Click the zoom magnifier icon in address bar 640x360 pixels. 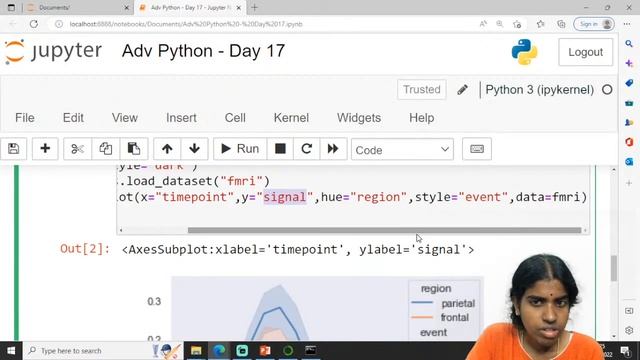coord(500,24)
